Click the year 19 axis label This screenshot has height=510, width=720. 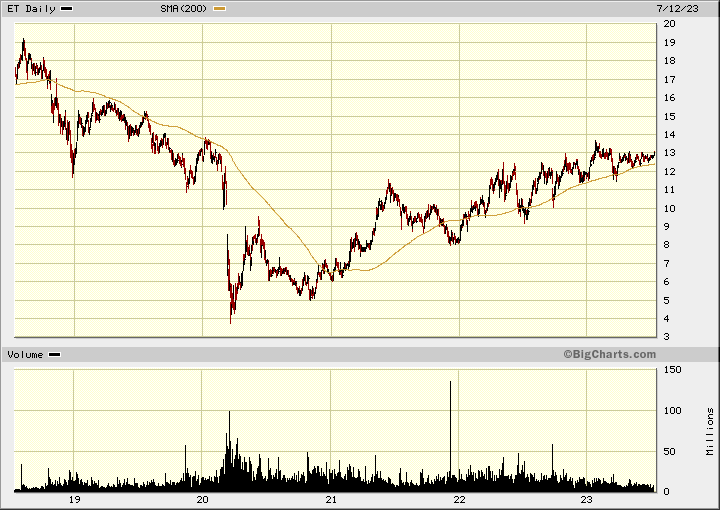(74, 500)
